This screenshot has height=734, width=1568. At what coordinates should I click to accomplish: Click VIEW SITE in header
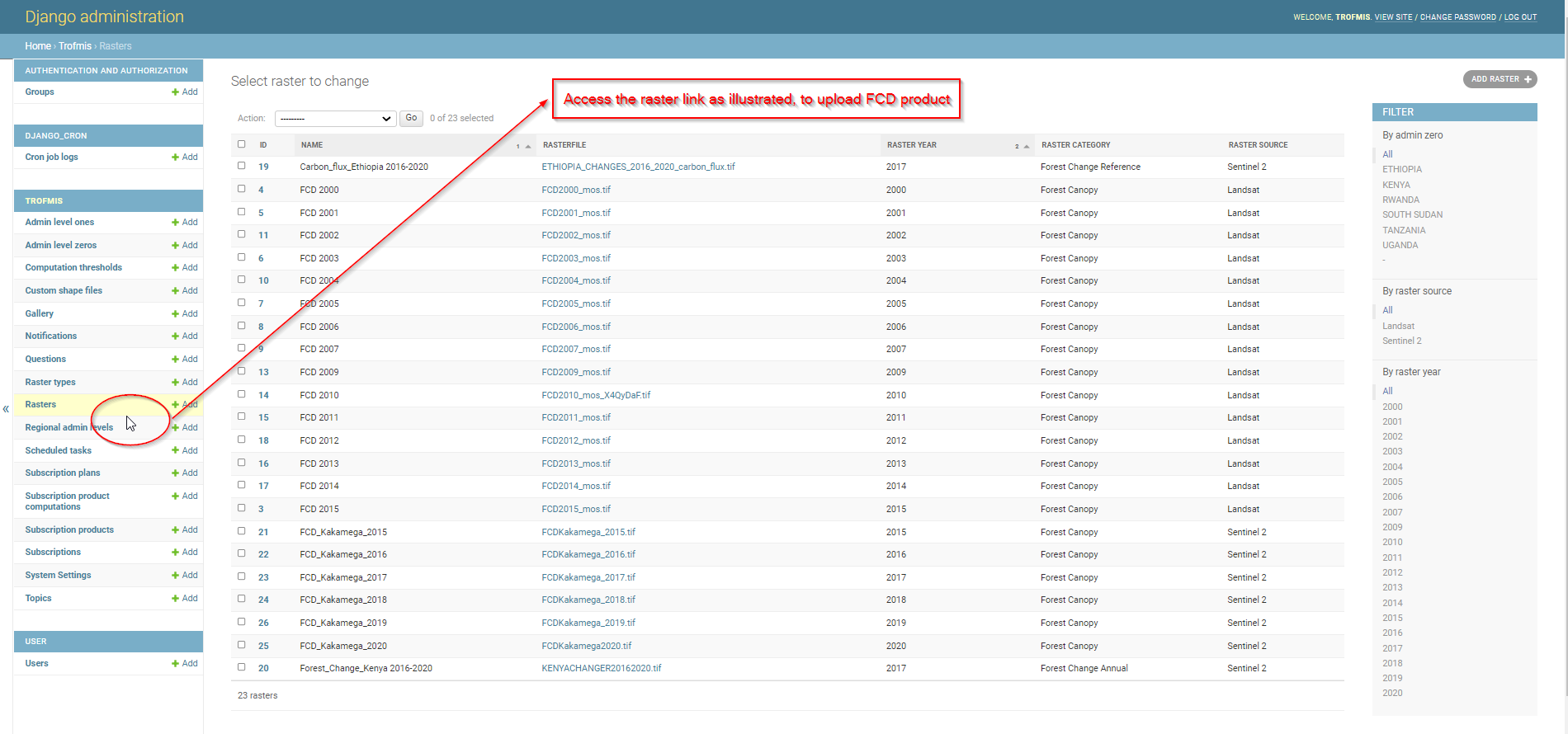click(1393, 17)
